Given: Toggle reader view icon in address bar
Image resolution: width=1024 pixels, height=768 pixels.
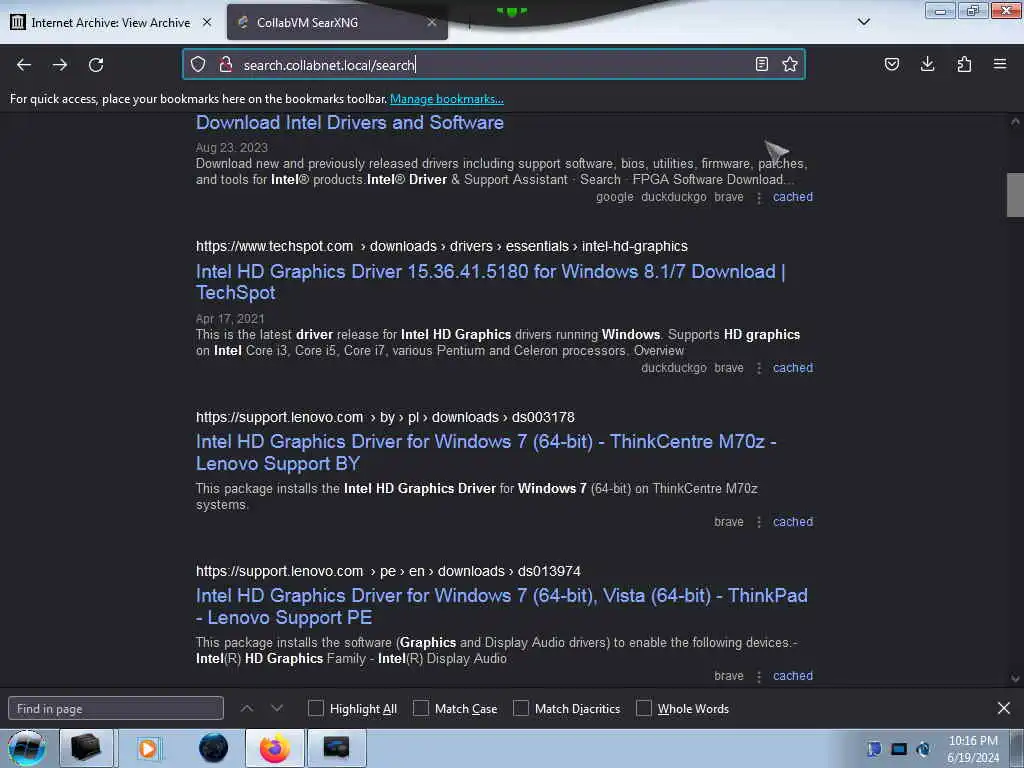Looking at the screenshot, I should click(x=761, y=64).
